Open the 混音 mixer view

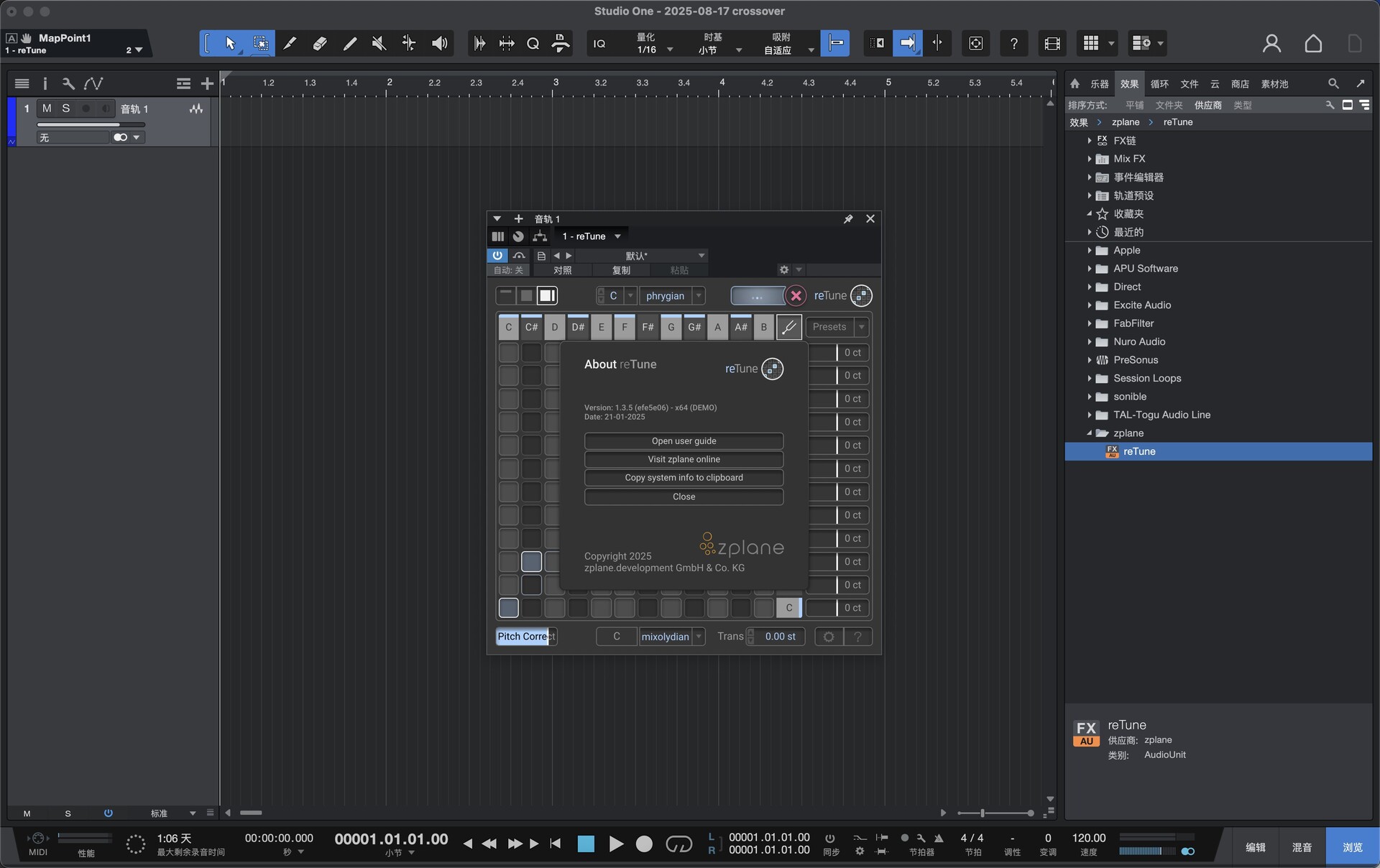click(x=1302, y=847)
